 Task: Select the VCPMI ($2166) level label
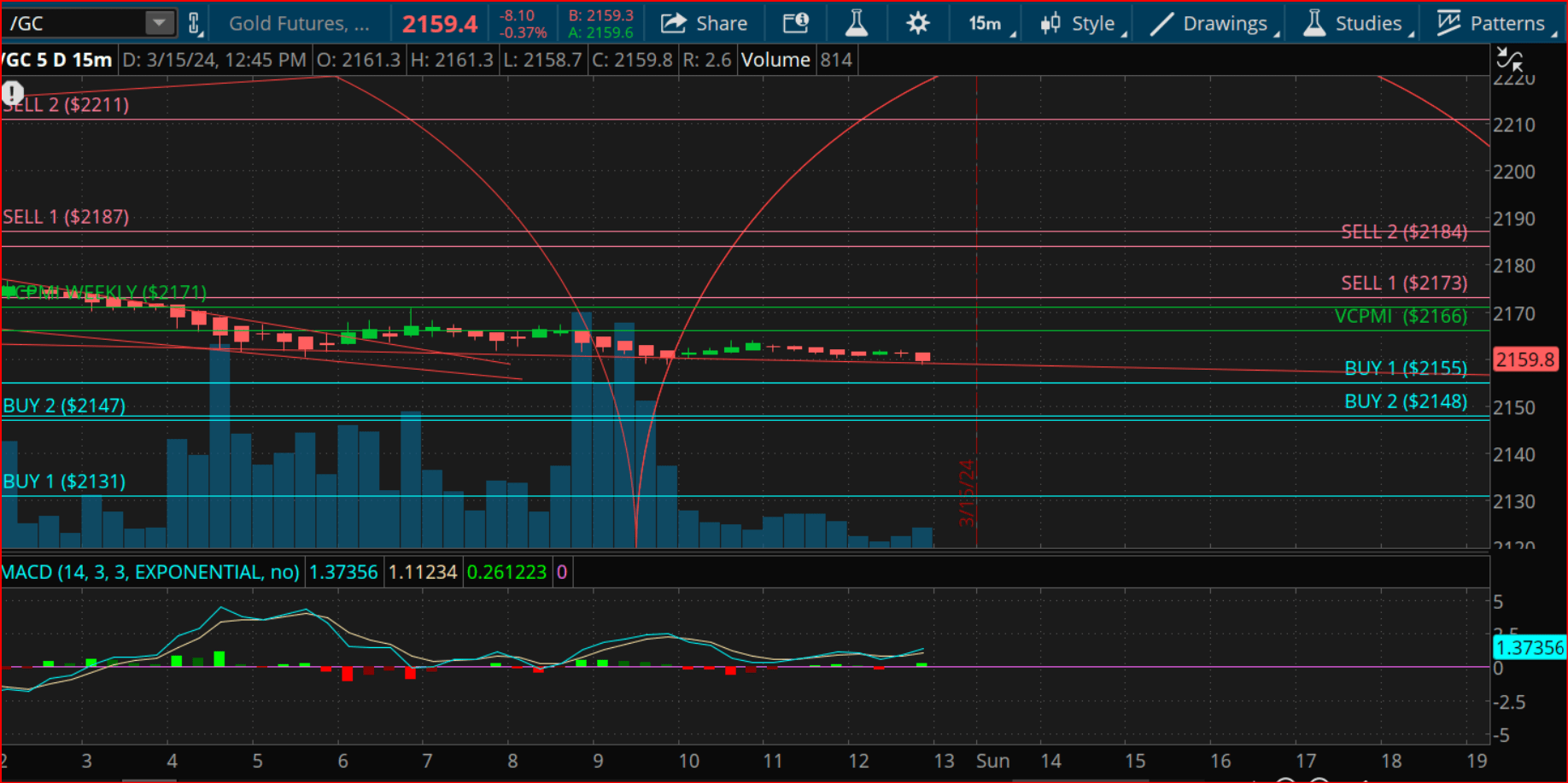coord(1401,316)
